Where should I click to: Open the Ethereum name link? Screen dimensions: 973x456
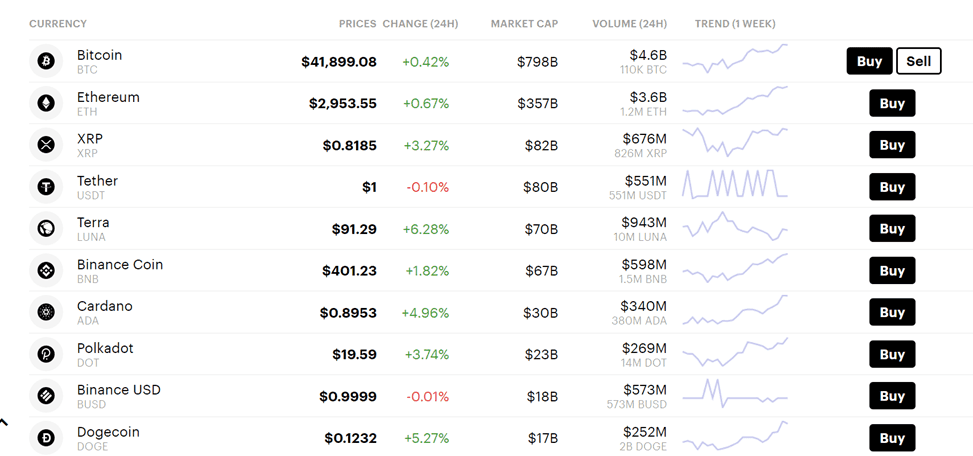(108, 97)
